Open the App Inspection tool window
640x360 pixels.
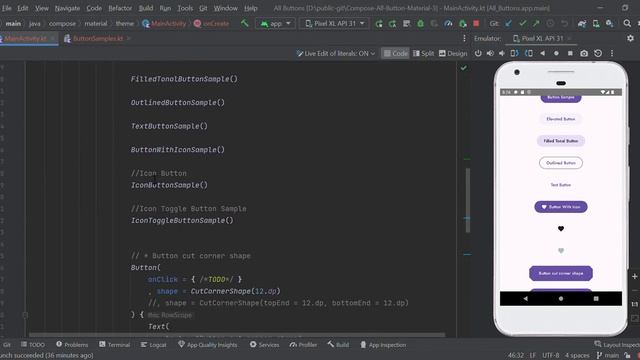click(x=383, y=345)
